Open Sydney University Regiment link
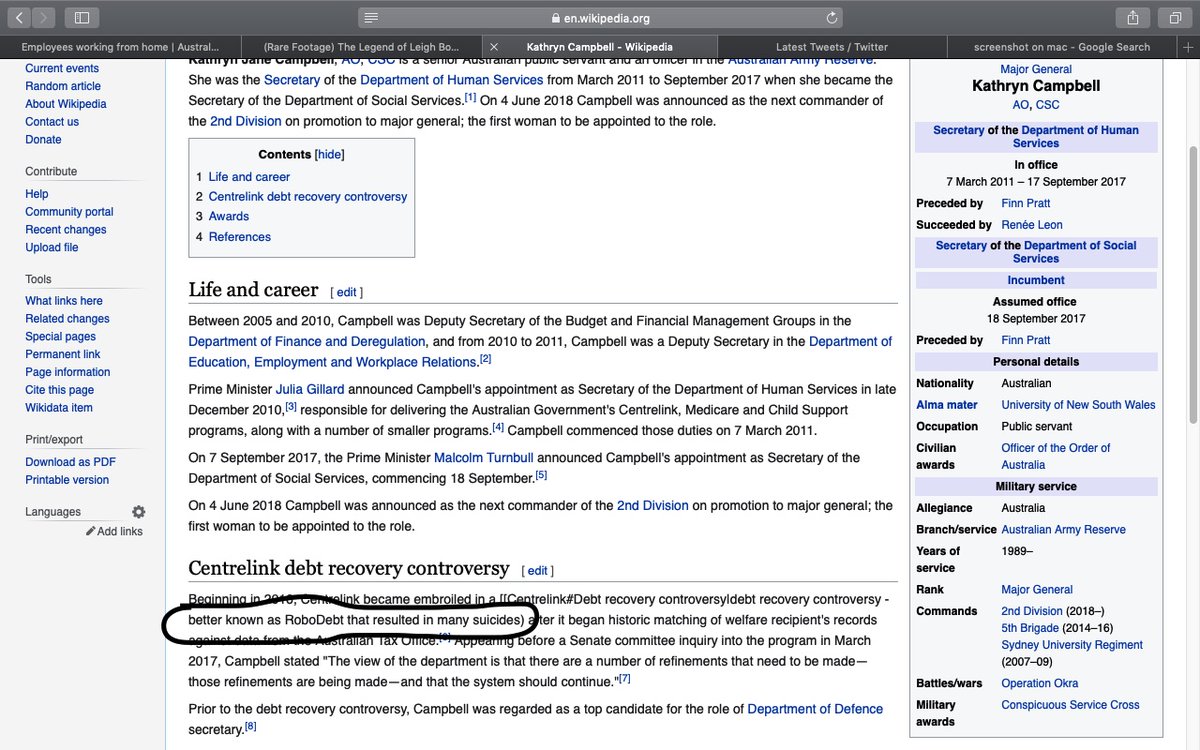Viewport: 1200px width, 750px height. [1072, 646]
